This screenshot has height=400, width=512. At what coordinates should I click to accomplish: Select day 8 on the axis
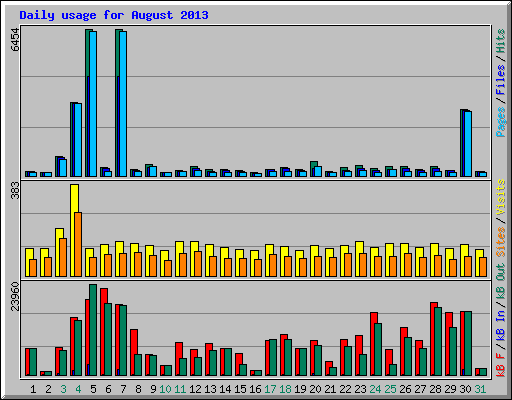pos(138,389)
